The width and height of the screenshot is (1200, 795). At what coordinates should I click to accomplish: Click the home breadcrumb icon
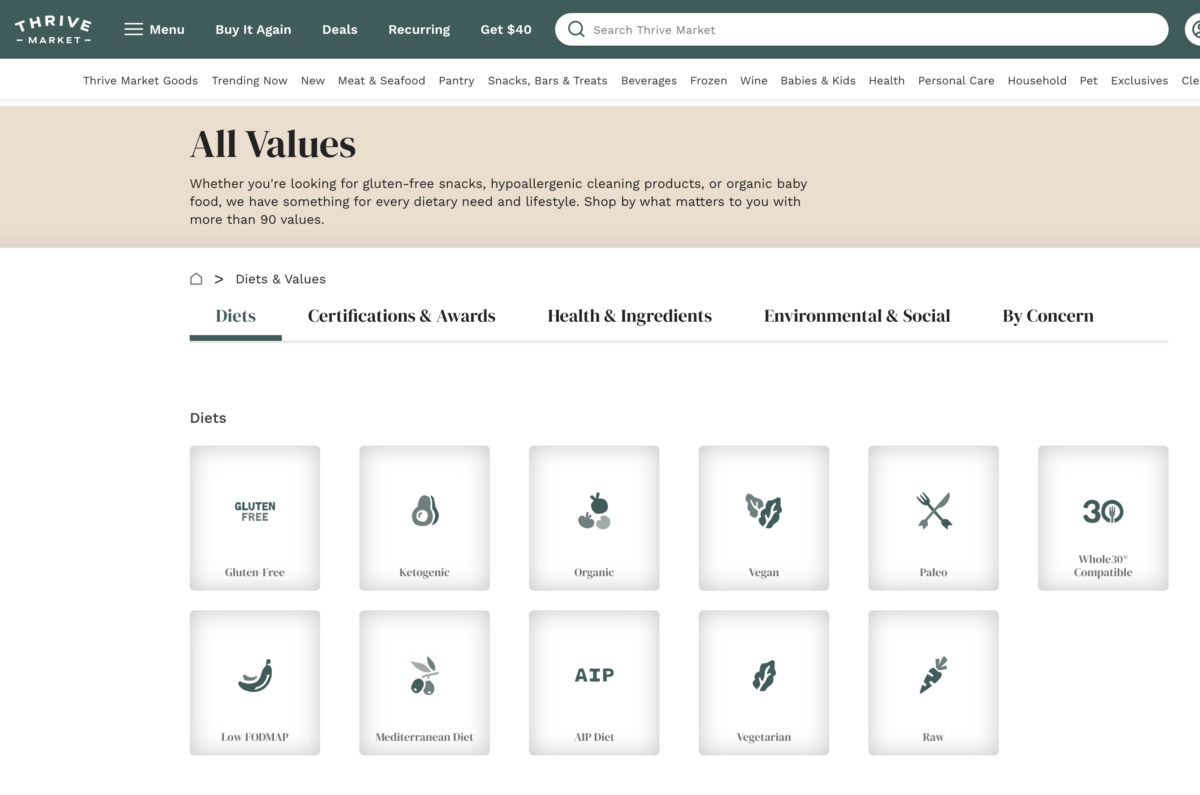click(196, 279)
